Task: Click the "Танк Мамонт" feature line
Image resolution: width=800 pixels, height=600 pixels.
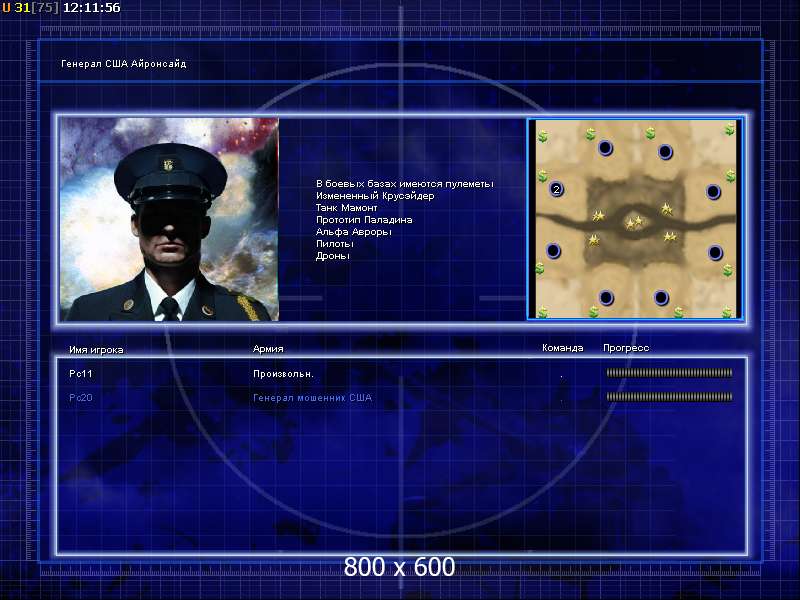Action: [347, 208]
